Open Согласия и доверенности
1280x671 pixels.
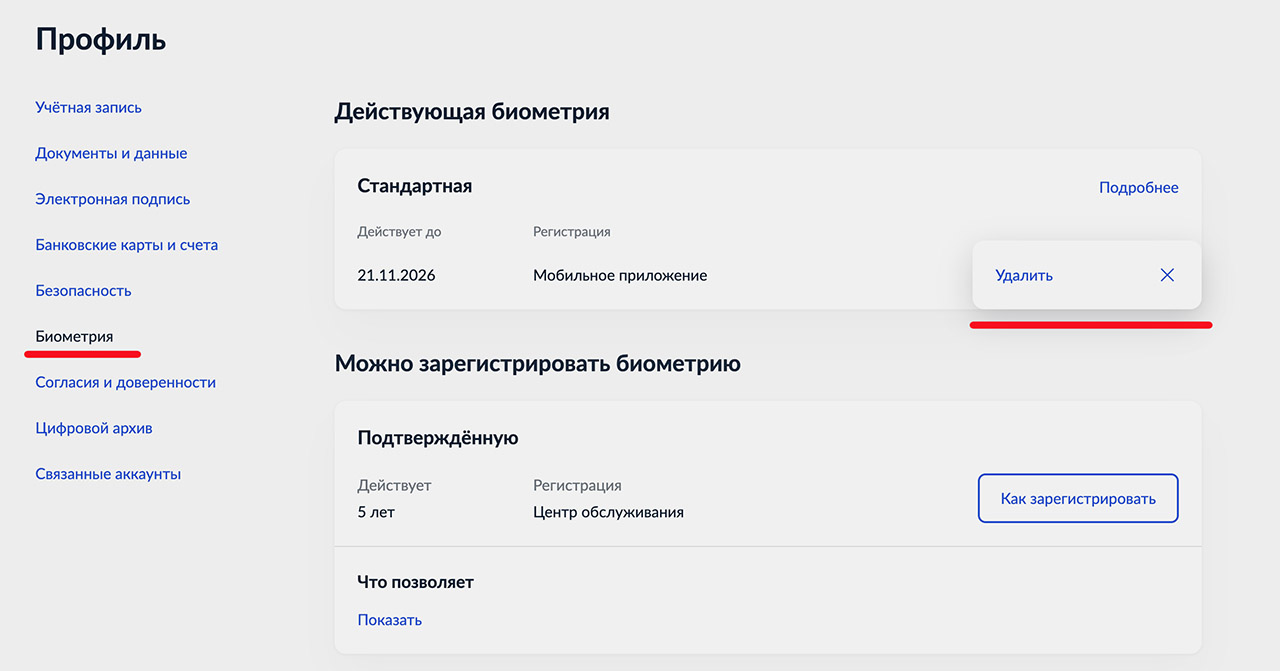point(125,383)
